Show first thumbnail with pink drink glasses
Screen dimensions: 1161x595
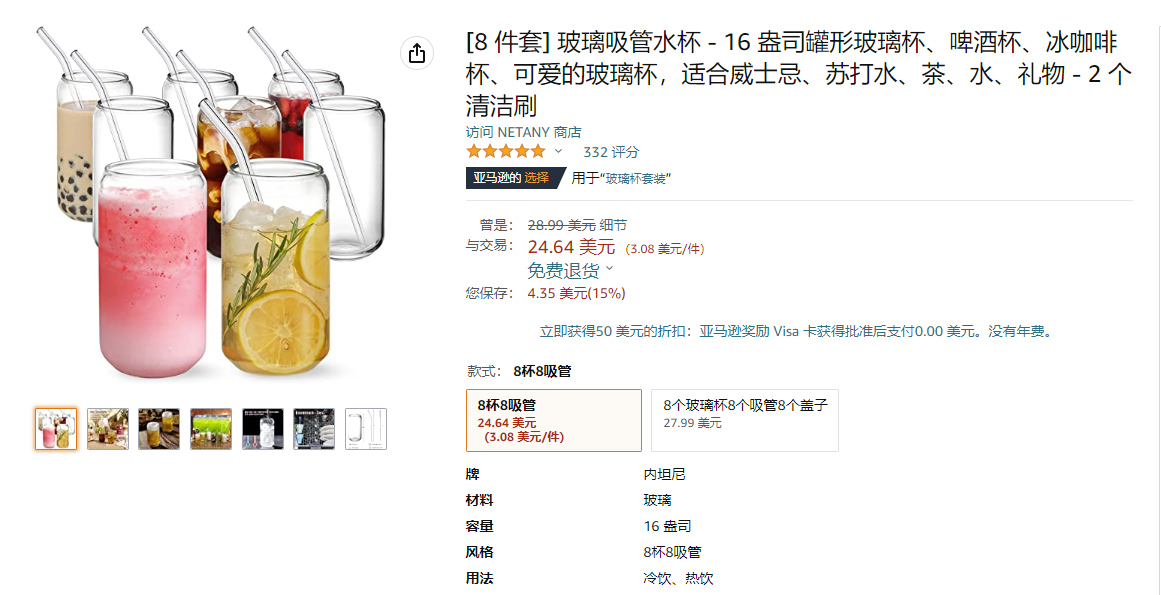point(56,428)
